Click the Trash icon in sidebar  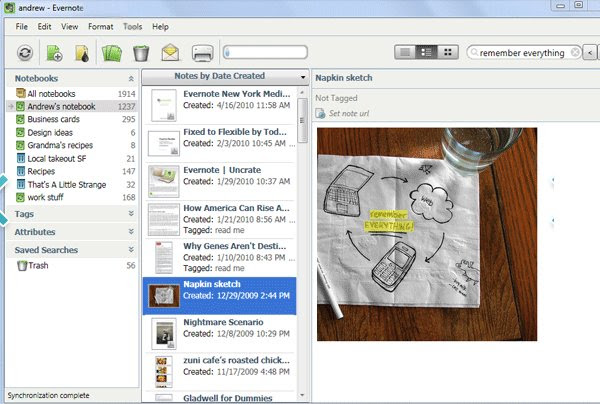[22, 266]
